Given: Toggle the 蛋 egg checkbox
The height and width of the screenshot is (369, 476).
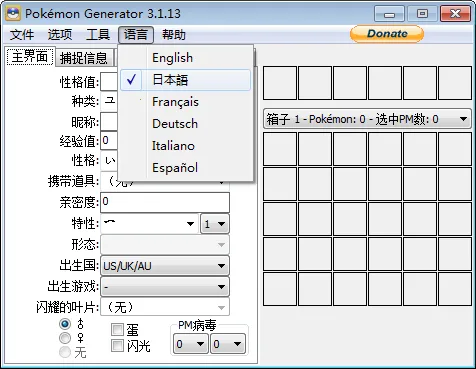Looking at the screenshot, I should [117, 329].
